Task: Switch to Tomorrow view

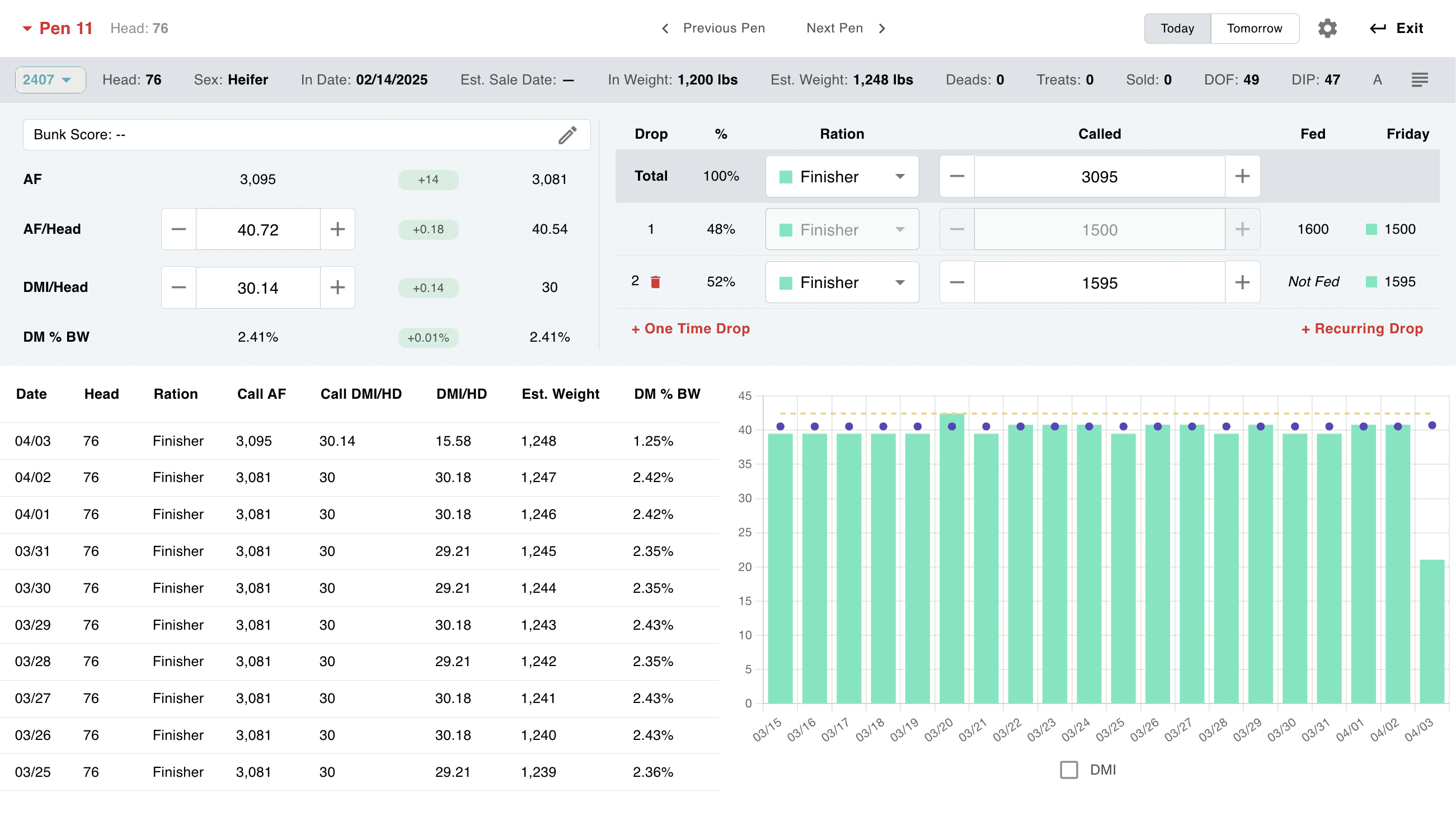Action: [1254, 29]
